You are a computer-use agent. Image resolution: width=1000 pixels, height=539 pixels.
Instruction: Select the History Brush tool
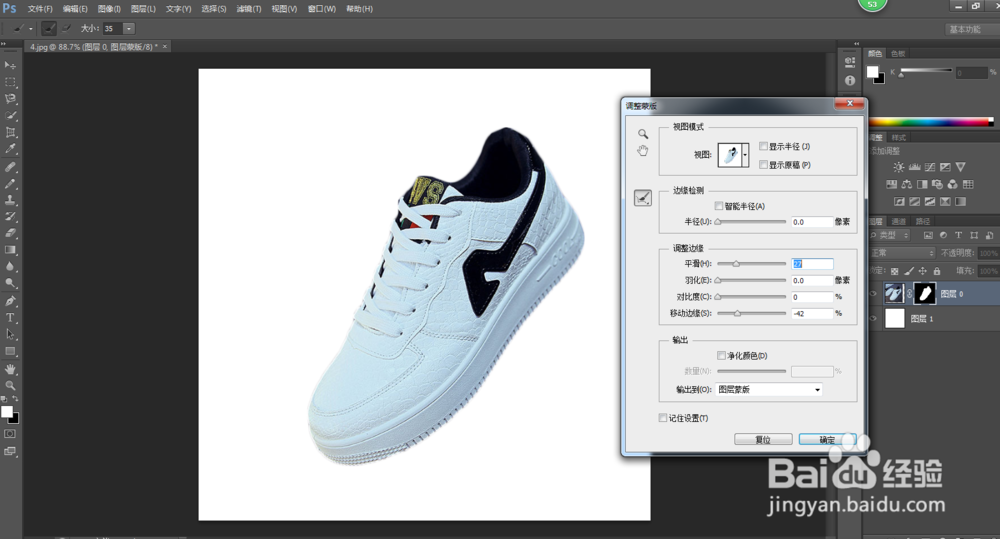[10, 217]
